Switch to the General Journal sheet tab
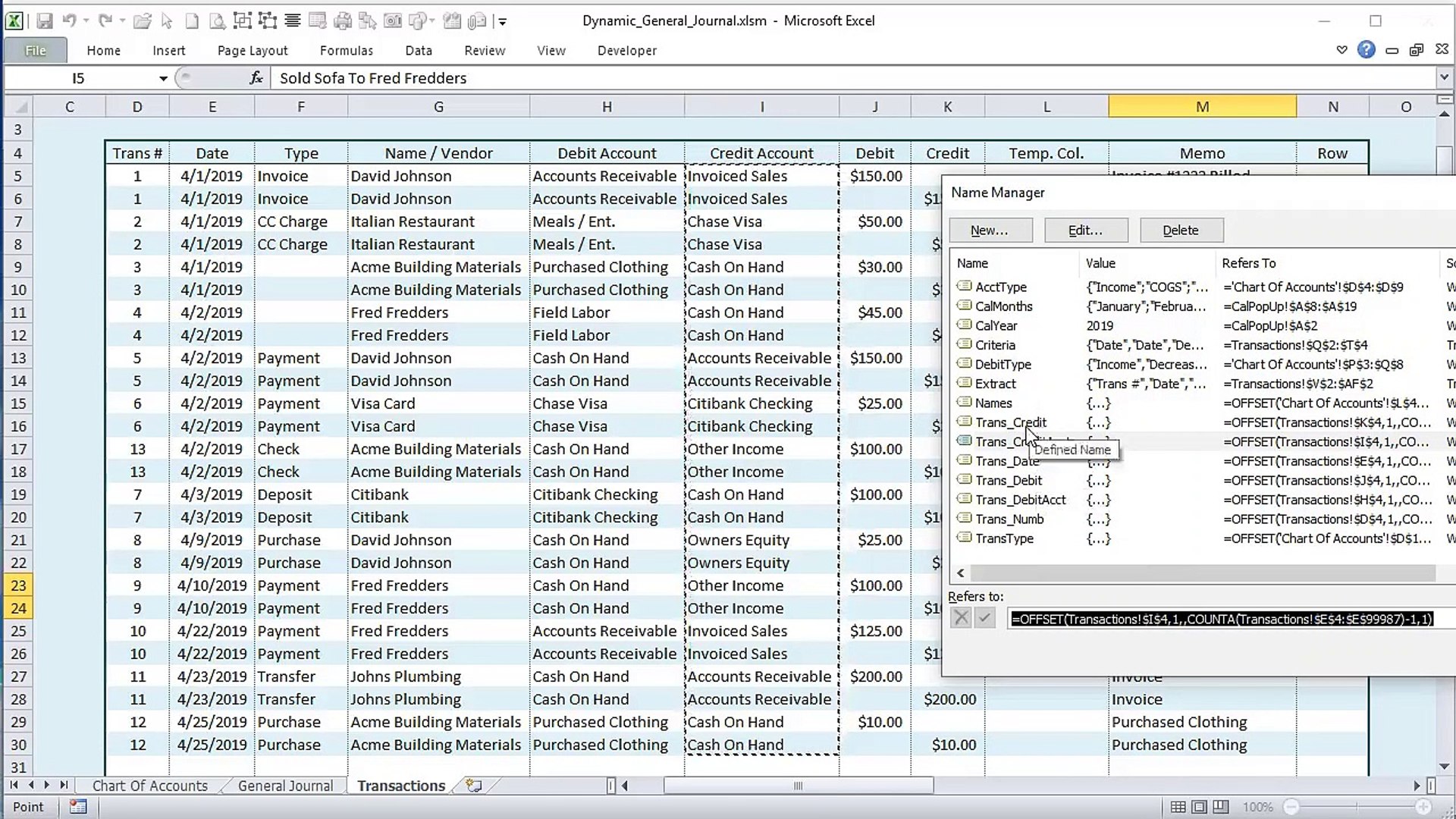 click(285, 786)
